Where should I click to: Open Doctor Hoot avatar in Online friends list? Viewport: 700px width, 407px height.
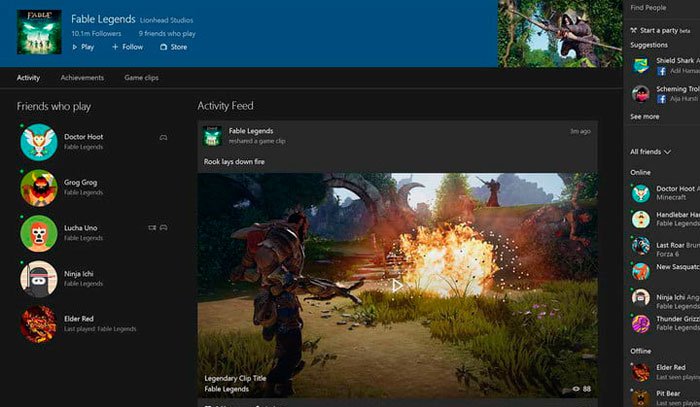pyautogui.click(x=641, y=193)
